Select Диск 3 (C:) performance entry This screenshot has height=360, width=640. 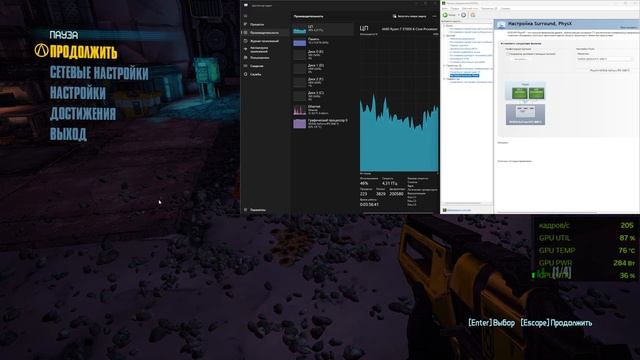point(323,96)
